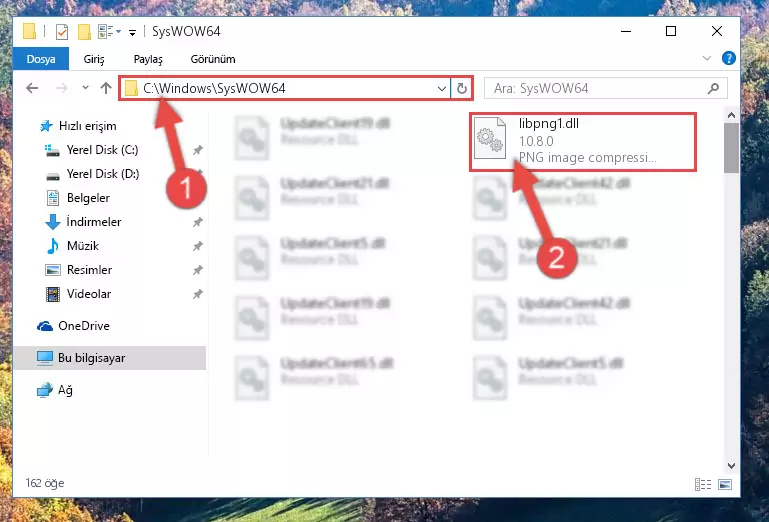The width and height of the screenshot is (769, 522).
Task: Click the pin icon beside Resimler
Action: pos(198,270)
